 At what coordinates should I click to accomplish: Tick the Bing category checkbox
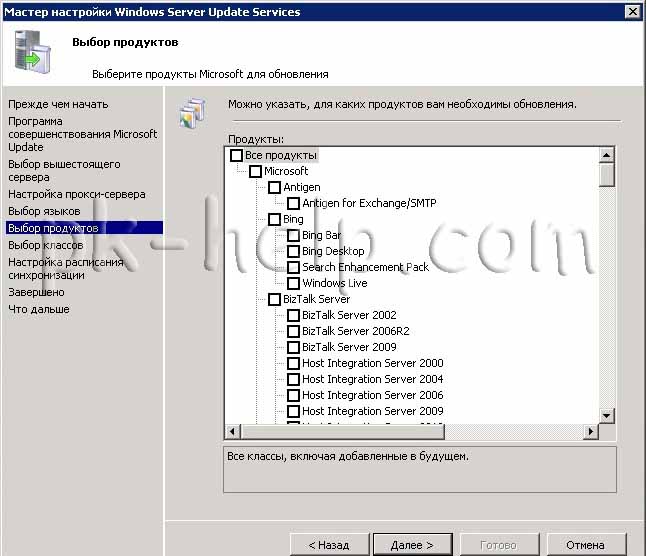click(x=274, y=219)
